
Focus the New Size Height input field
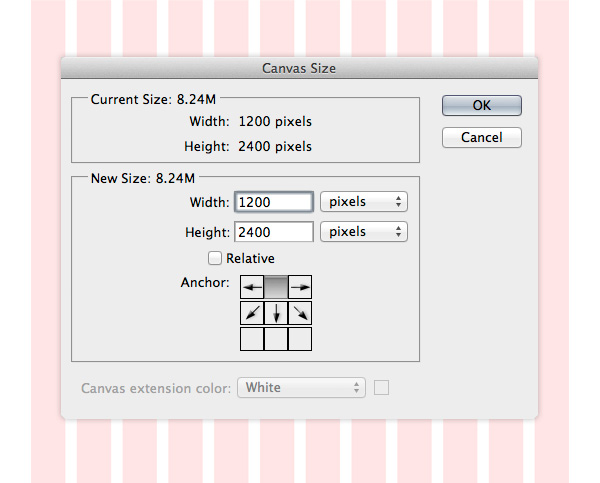tap(273, 232)
